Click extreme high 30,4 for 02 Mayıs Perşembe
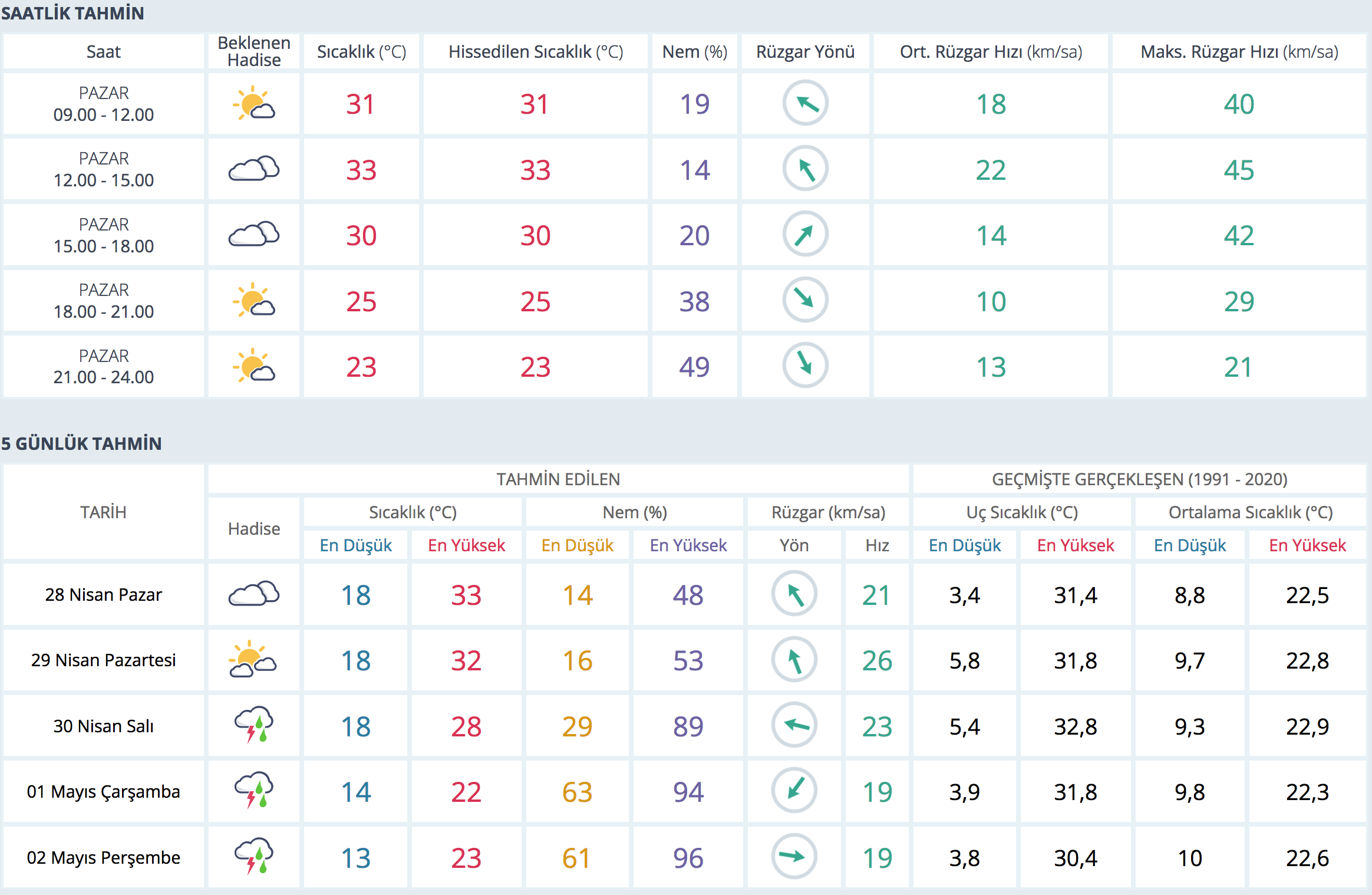Viewport: 1372px width, 895px height. pos(1076,858)
